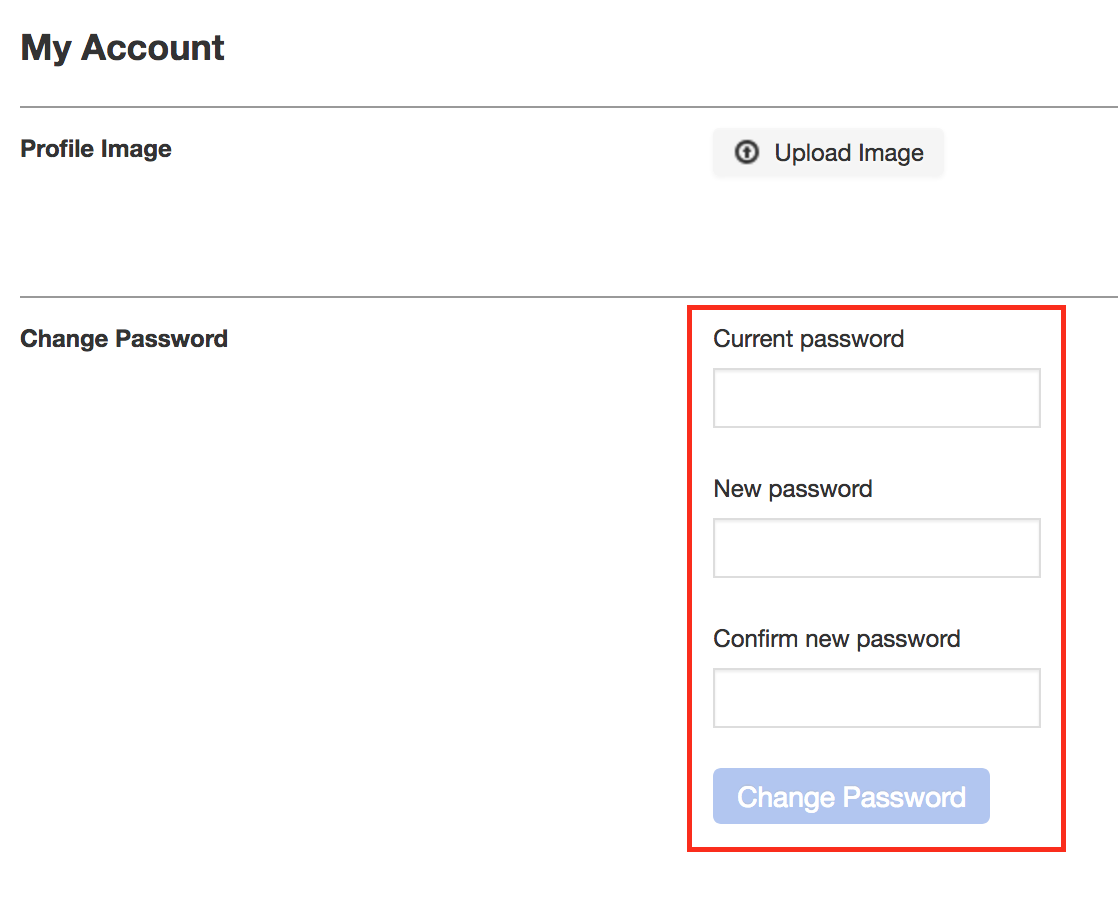This screenshot has width=1118, height=898.
Task: Focus the Current password field
Action: coord(876,398)
